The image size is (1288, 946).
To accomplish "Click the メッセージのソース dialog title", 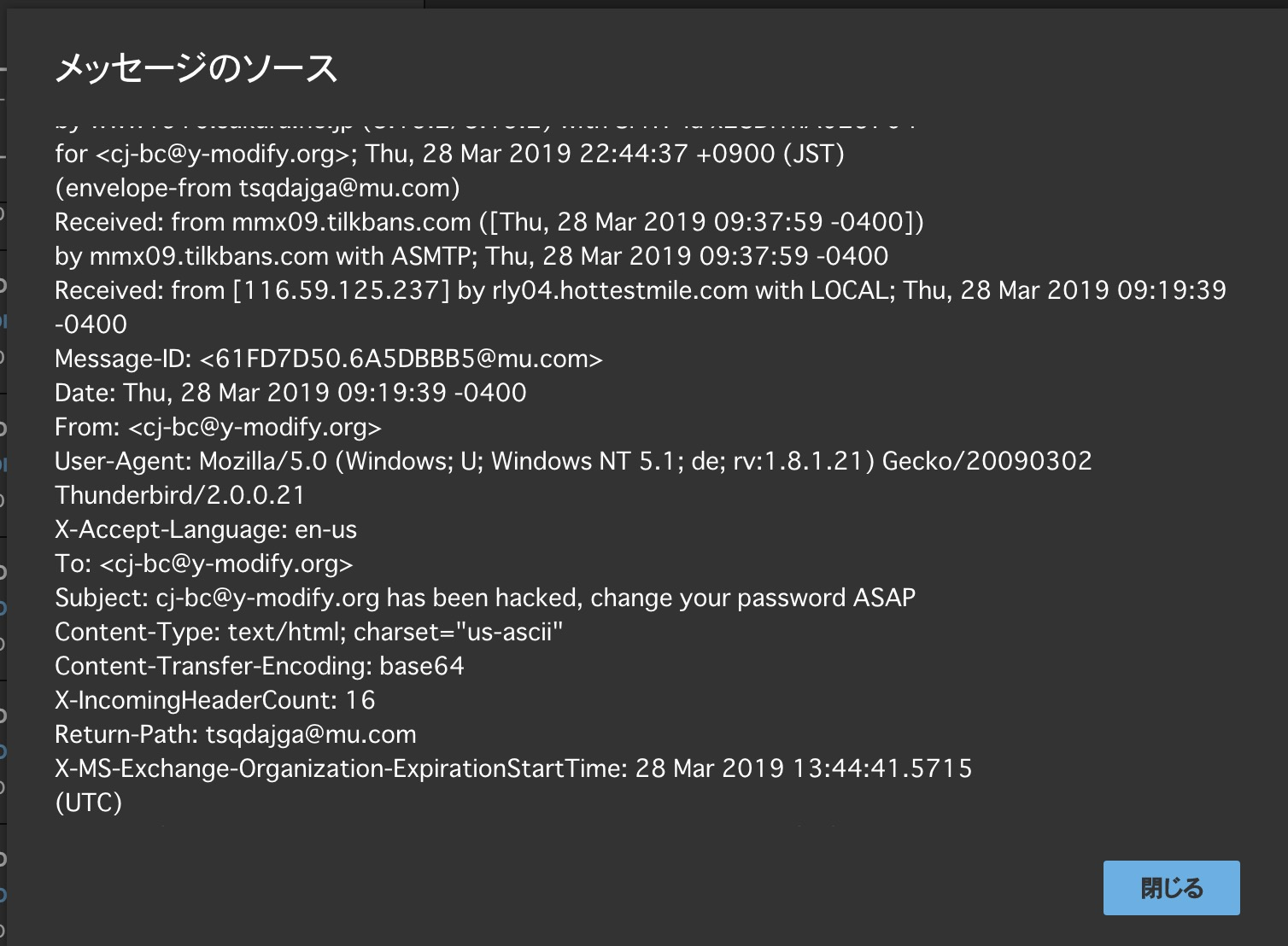I will pos(196,68).
